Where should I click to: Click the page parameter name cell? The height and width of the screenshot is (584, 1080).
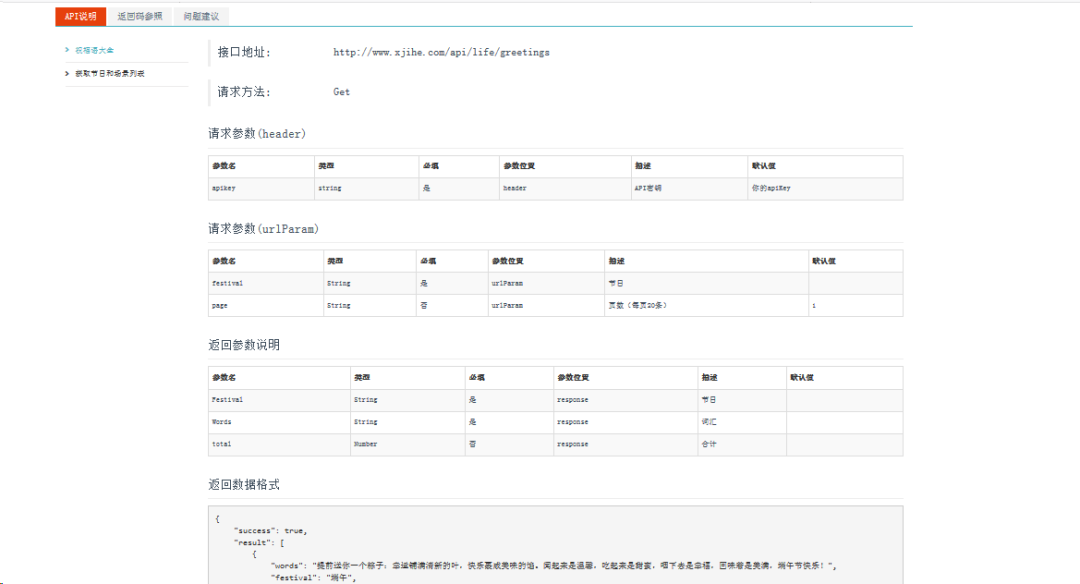pyautogui.click(x=266, y=306)
